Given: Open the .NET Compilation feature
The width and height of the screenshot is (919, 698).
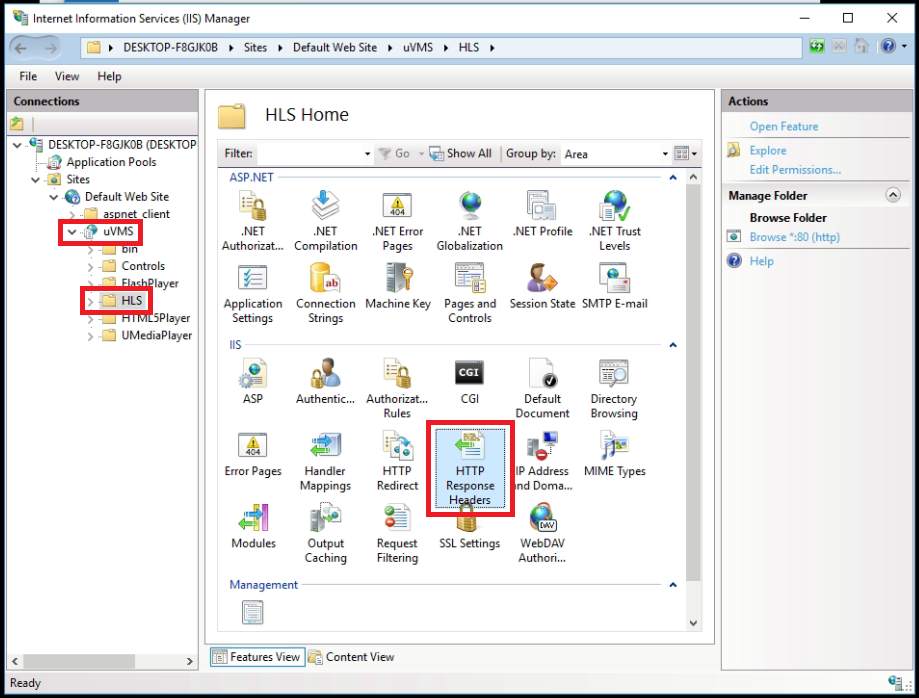Looking at the screenshot, I should (325, 222).
